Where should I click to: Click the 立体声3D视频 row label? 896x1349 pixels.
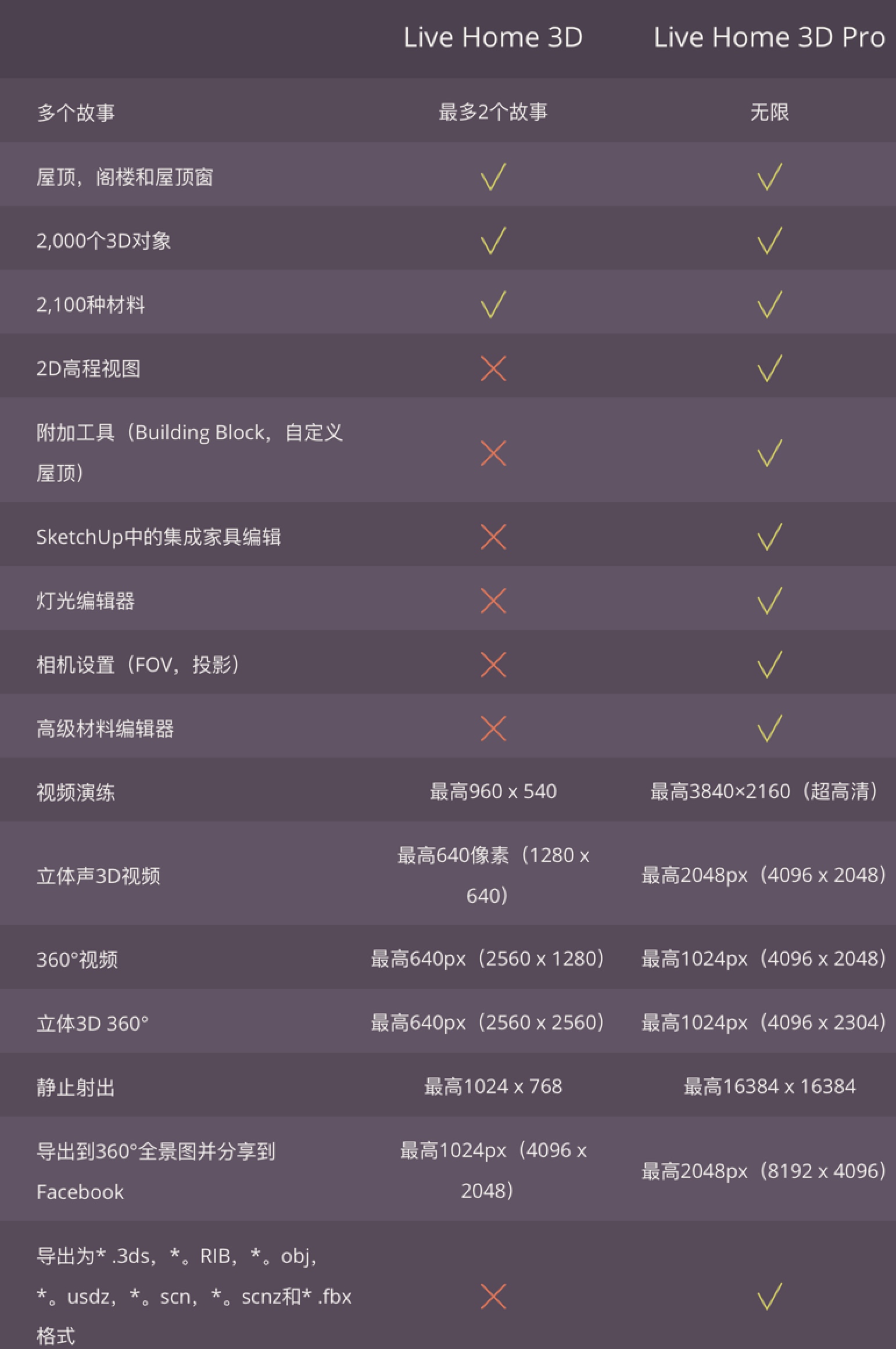coord(98,876)
